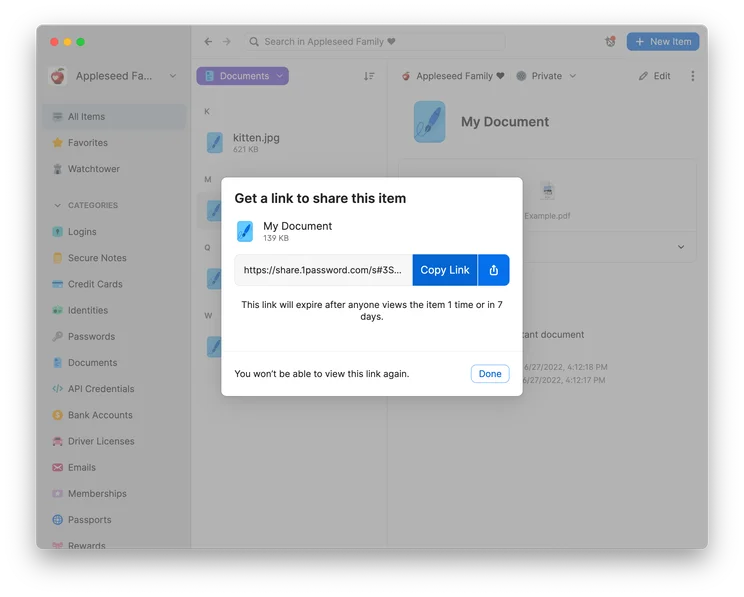Open the Bank Accounts category
Image resolution: width=744 pixels, height=597 pixels.
tap(114, 415)
